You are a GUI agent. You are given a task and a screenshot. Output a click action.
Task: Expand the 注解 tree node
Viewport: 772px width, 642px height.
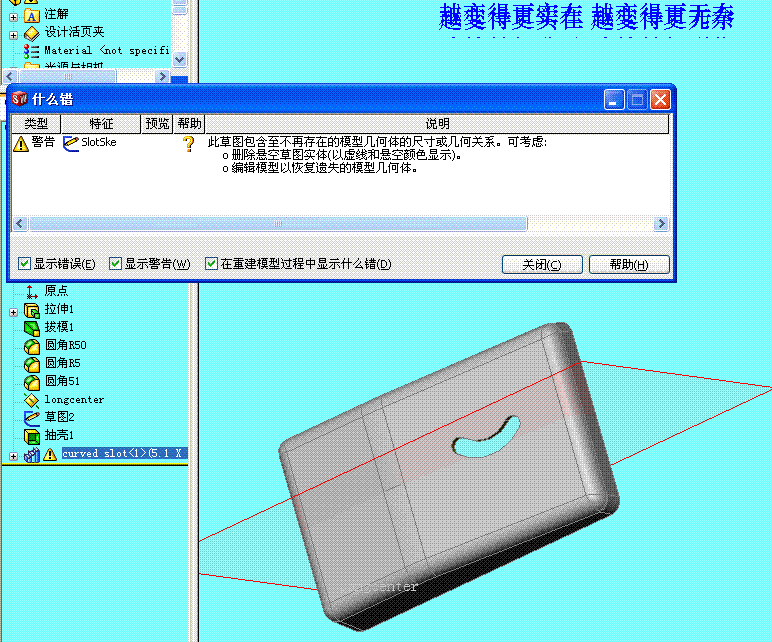(x=13, y=17)
